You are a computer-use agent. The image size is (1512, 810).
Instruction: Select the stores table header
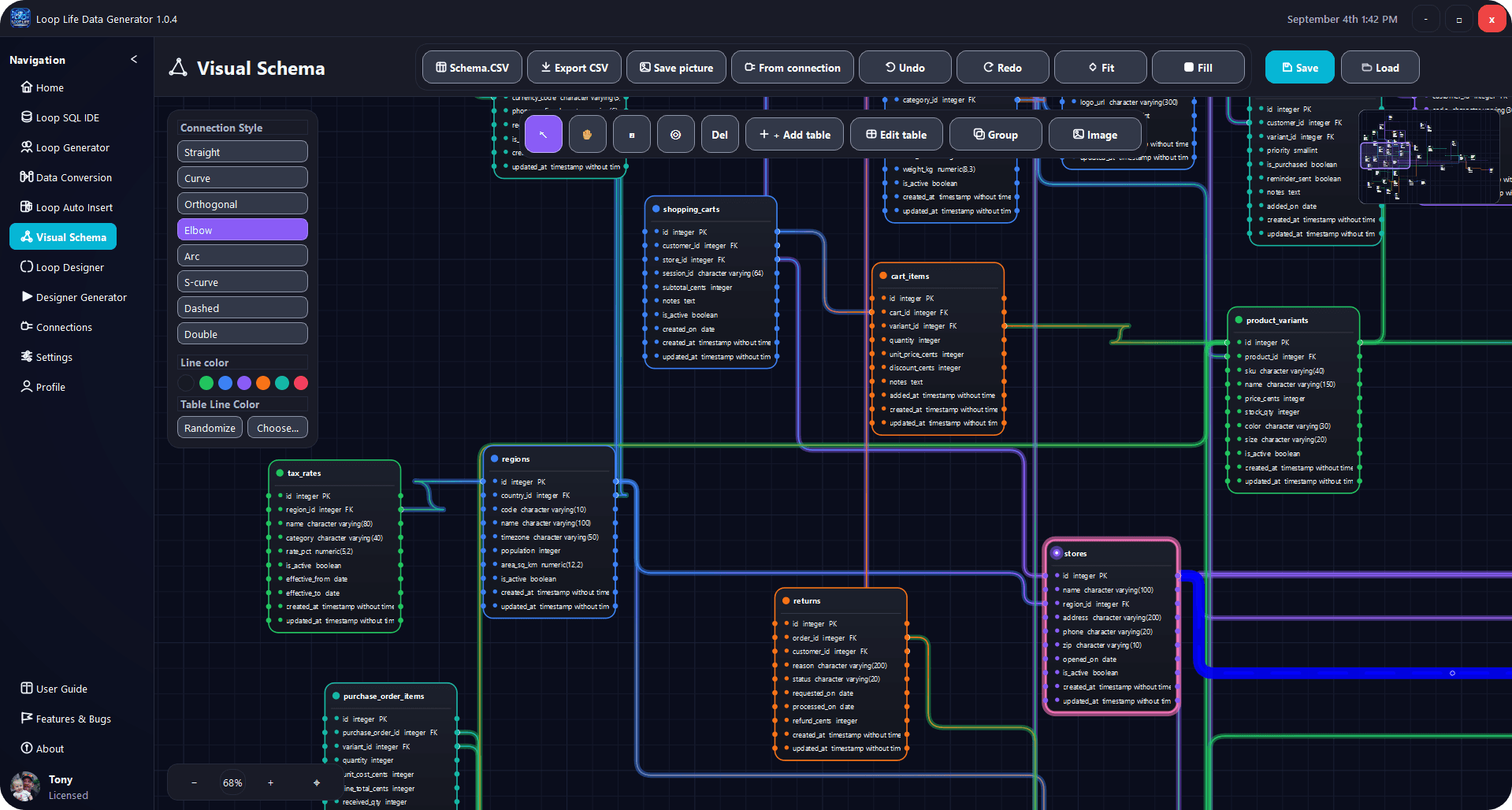point(1111,553)
